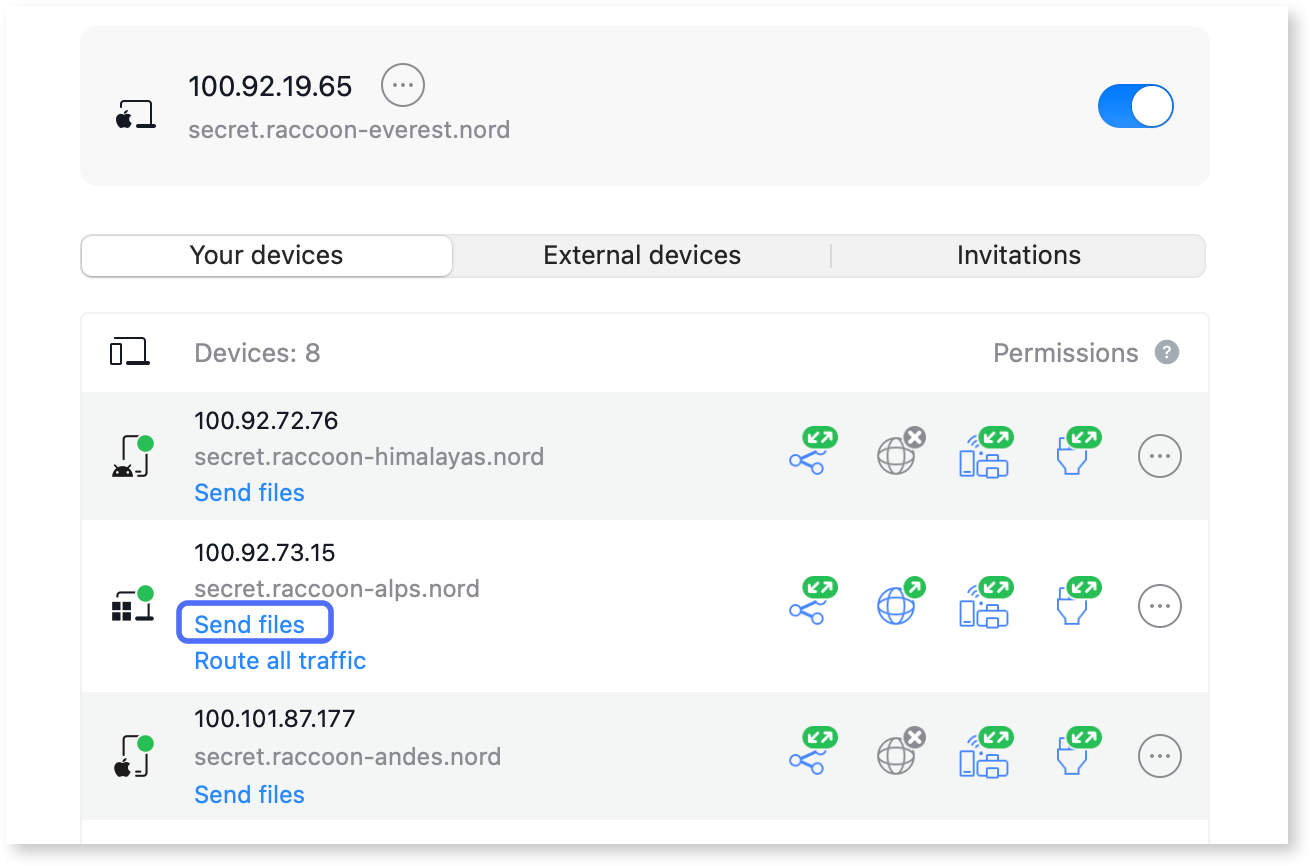Click Send files under raccoon-alps

254,623
